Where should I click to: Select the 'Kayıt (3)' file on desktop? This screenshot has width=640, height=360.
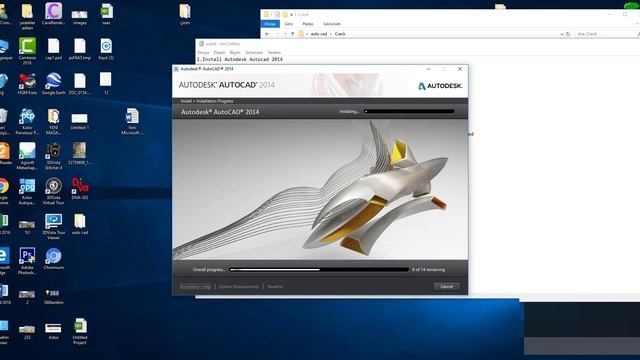point(106,49)
